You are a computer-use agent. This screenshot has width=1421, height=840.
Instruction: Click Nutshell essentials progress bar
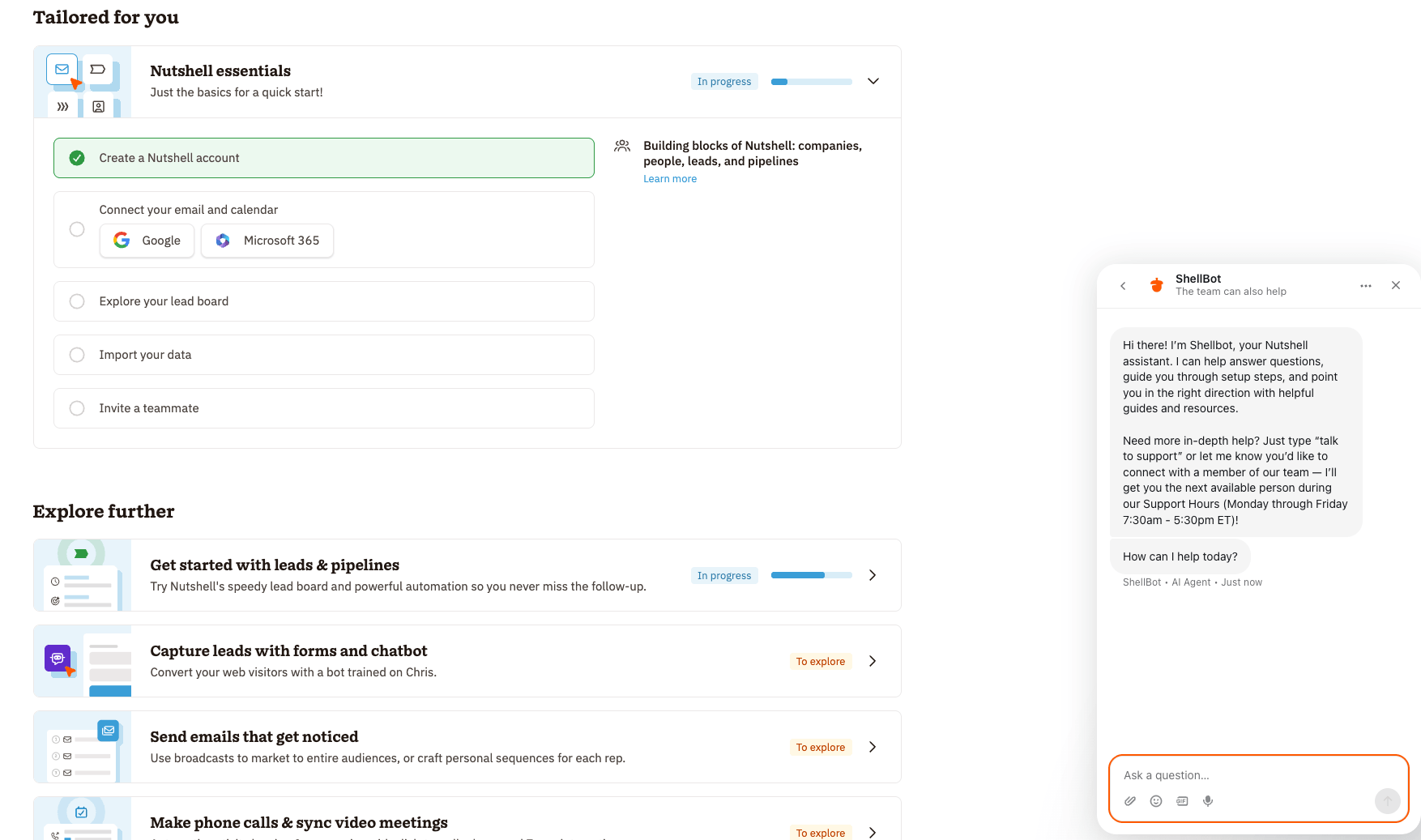point(812,82)
